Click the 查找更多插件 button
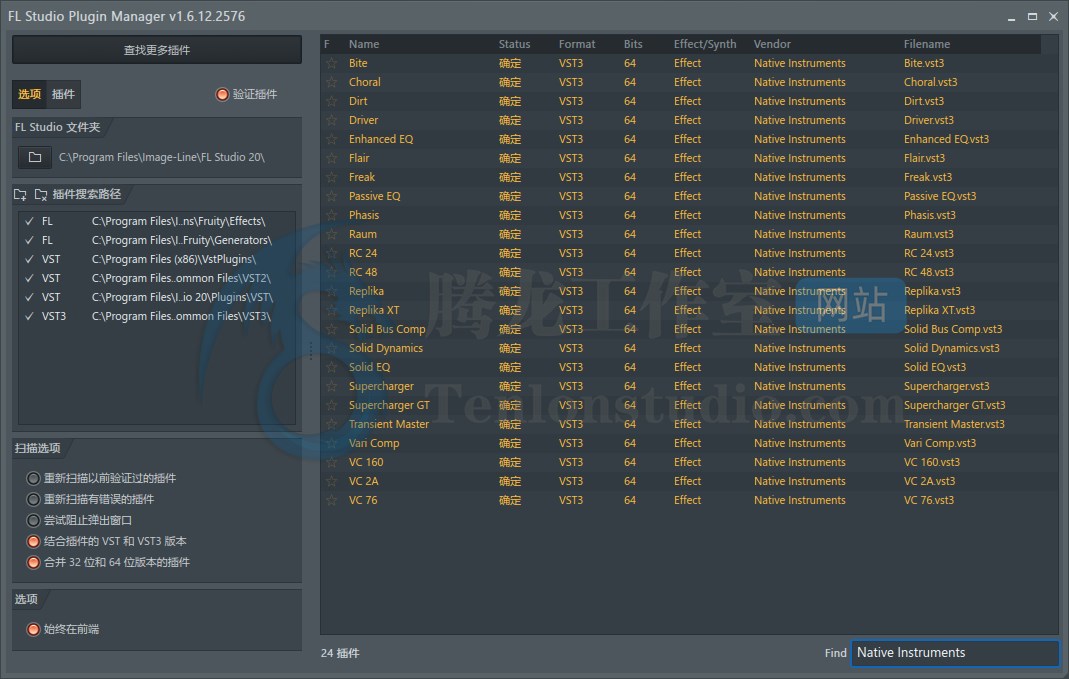The width and height of the screenshot is (1069, 679). (157, 50)
